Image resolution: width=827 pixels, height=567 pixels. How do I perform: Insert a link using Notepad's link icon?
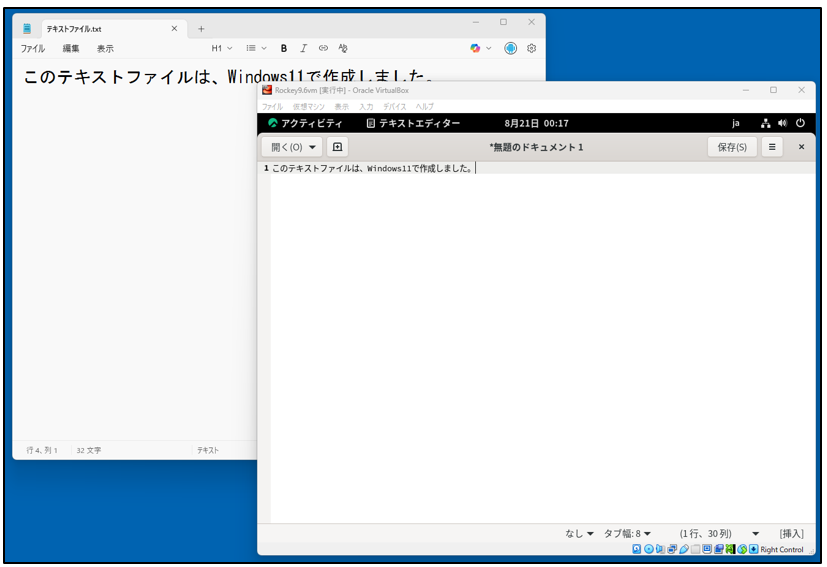pos(323,48)
